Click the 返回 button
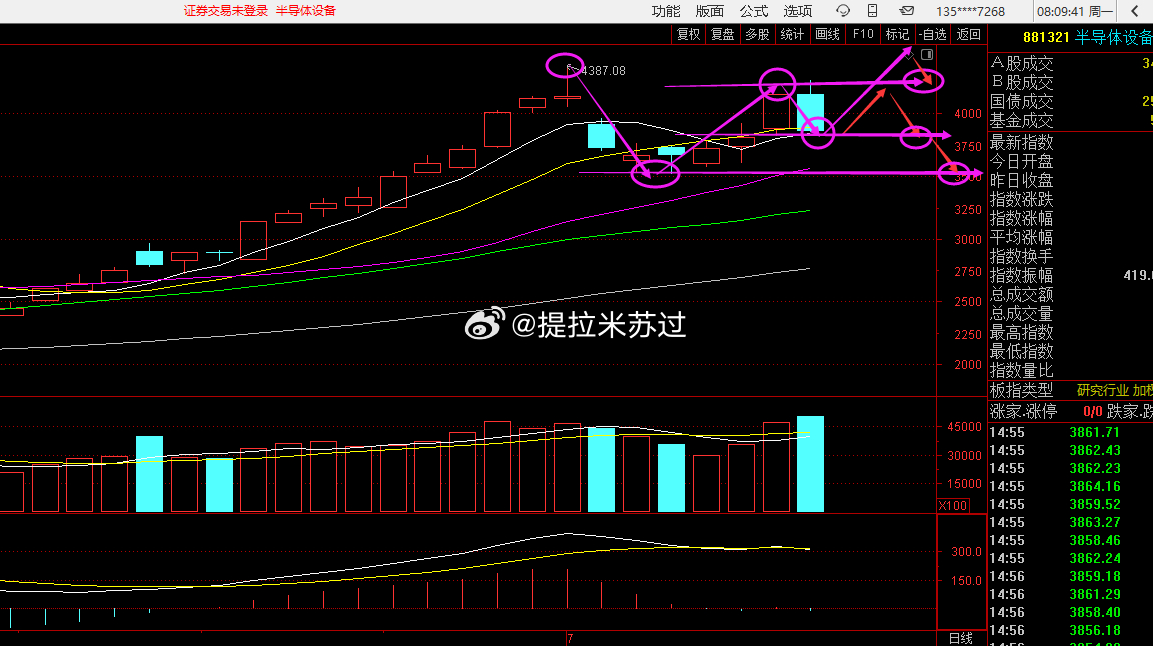This screenshot has height=646, width=1153. click(x=968, y=35)
